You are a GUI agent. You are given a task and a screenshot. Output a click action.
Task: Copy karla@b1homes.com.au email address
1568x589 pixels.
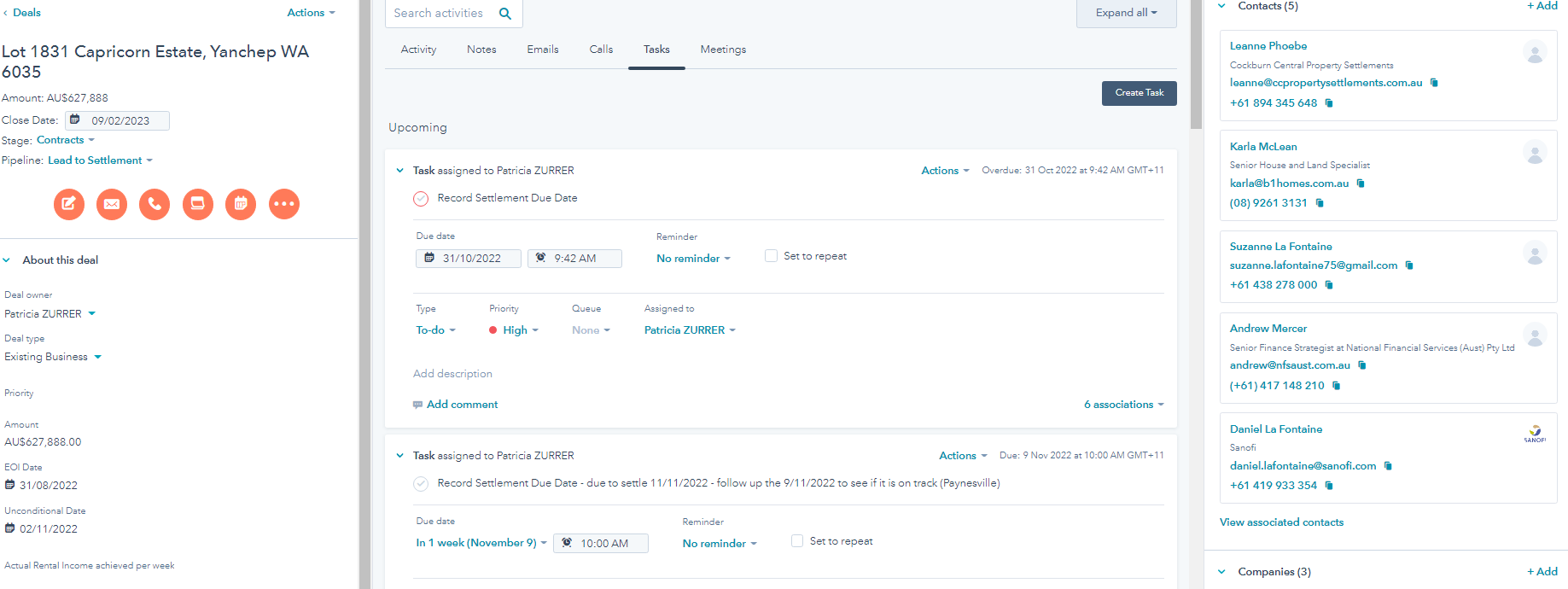1361,184
